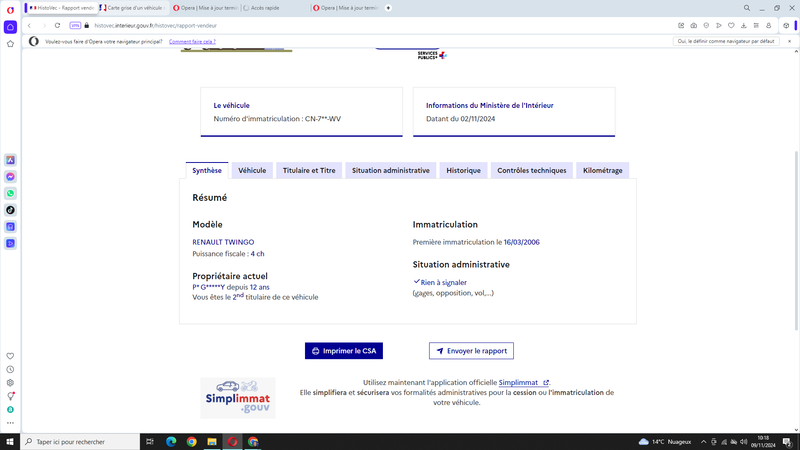Open the Contrôles techniques tab
Image resolution: width=800 pixels, height=450 pixels.
click(x=532, y=170)
